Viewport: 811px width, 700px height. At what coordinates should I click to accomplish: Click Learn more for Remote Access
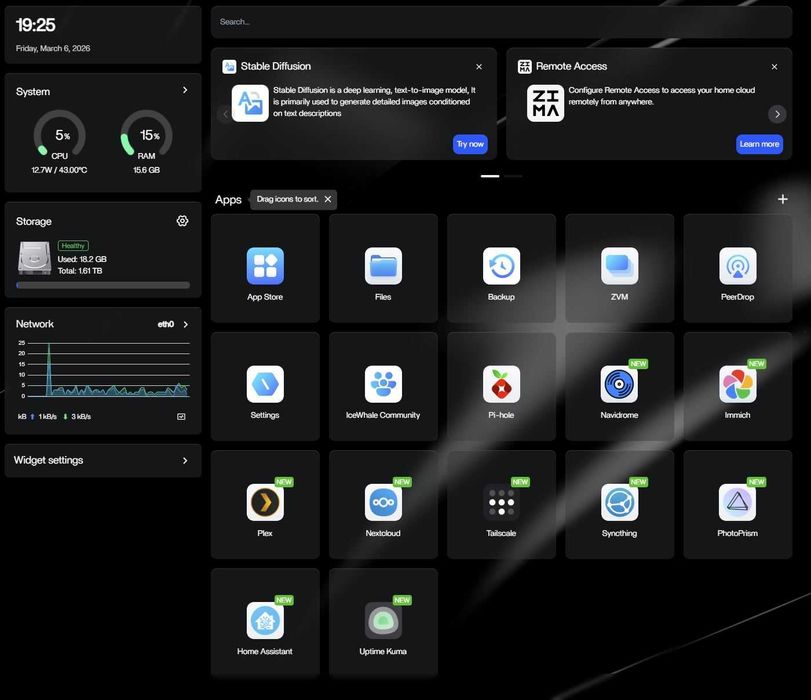(x=759, y=144)
